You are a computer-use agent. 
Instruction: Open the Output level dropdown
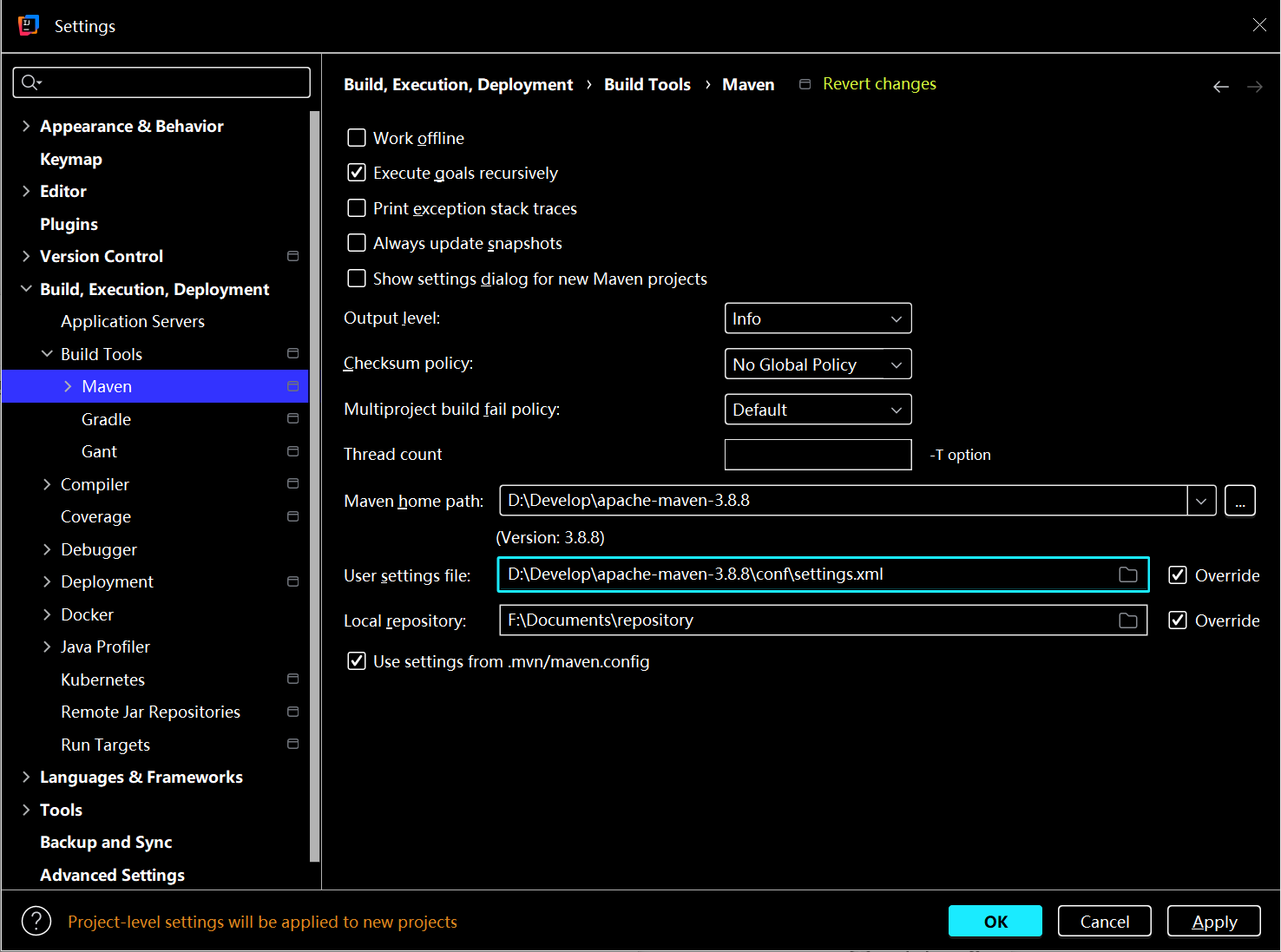coord(818,318)
